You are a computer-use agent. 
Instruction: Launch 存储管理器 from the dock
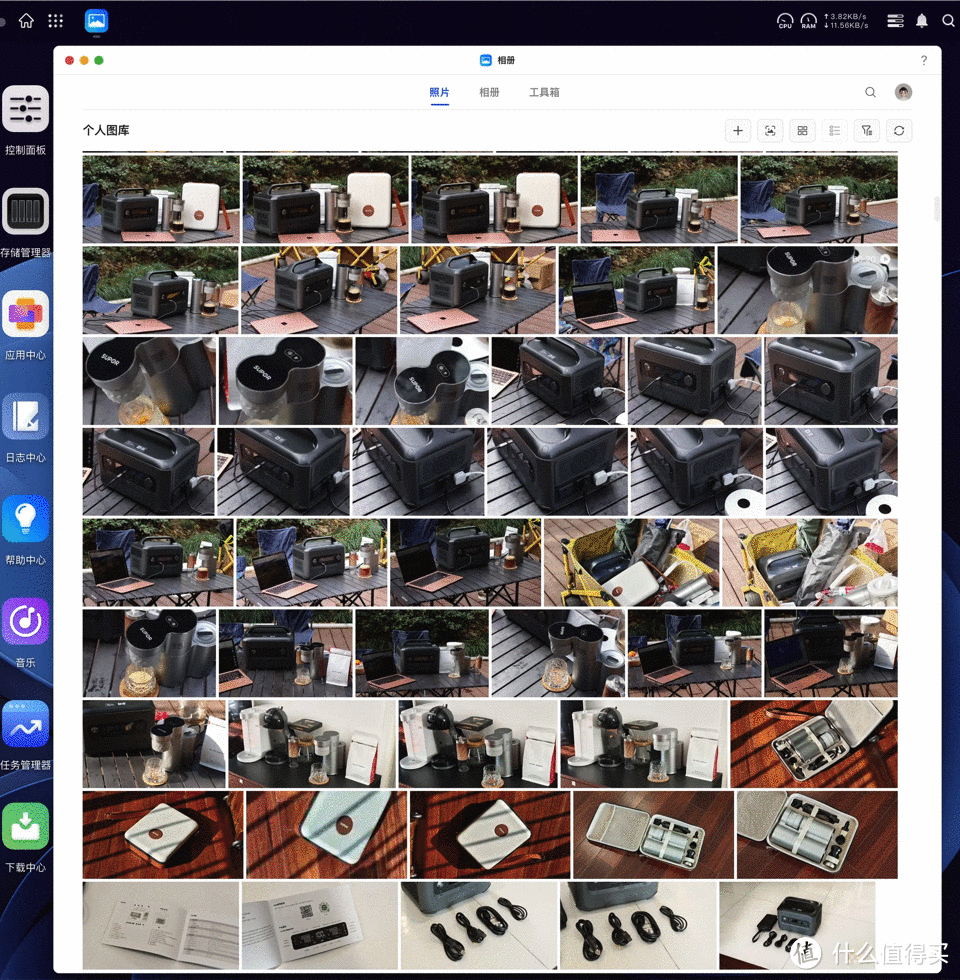pos(26,211)
